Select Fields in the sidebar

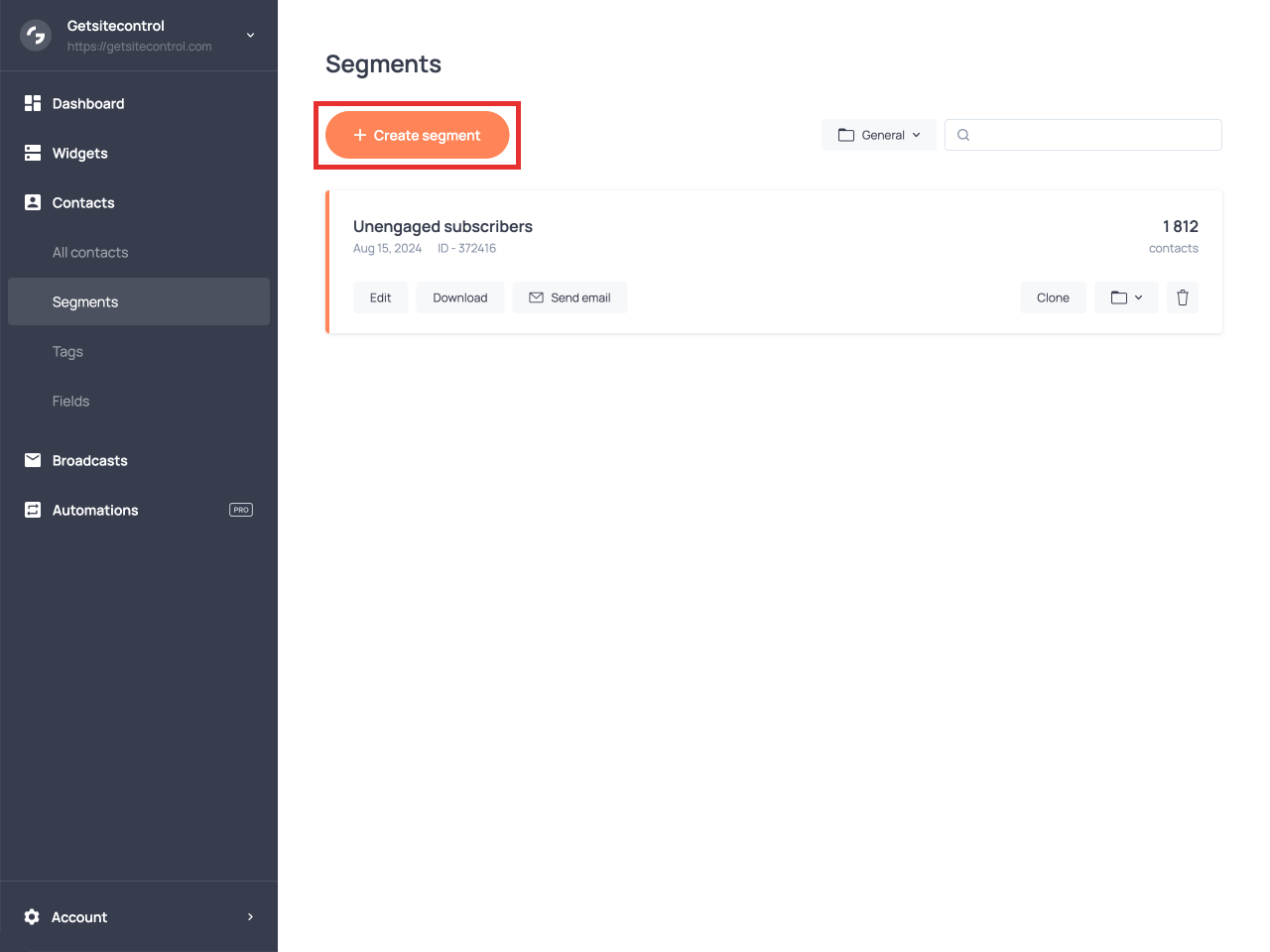coord(70,401)
